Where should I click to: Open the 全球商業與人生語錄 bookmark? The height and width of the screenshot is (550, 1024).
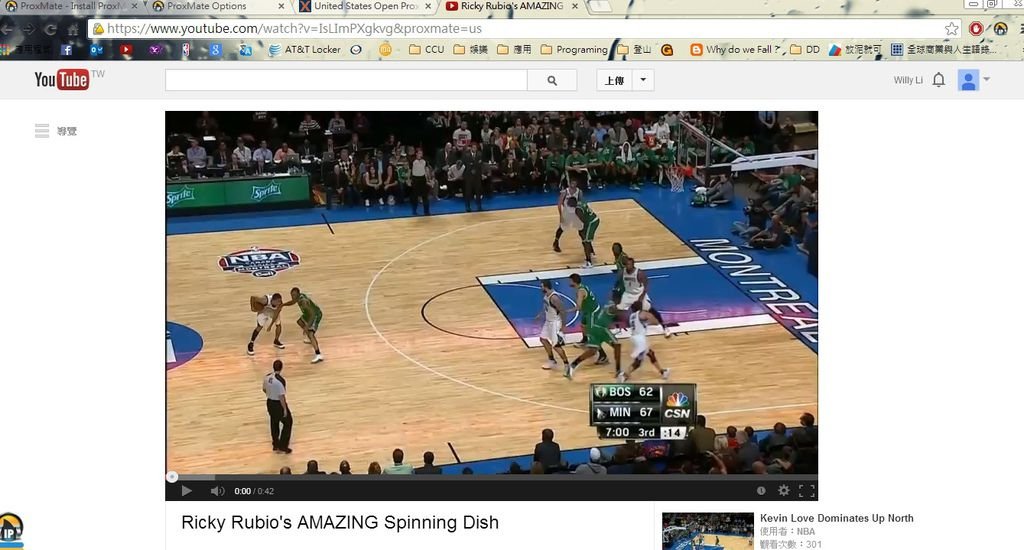(x=944, y=50)
